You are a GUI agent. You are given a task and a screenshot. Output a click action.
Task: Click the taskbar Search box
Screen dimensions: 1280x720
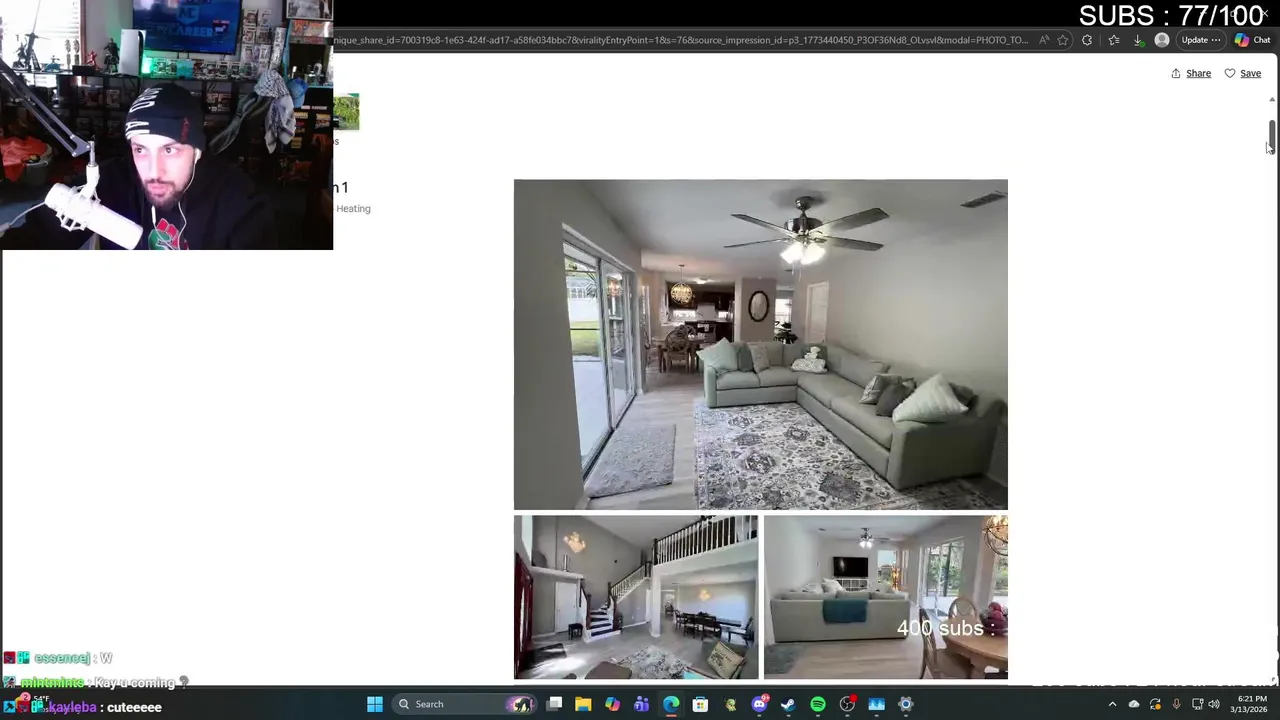pyautogui.click(x=466, y=704)
